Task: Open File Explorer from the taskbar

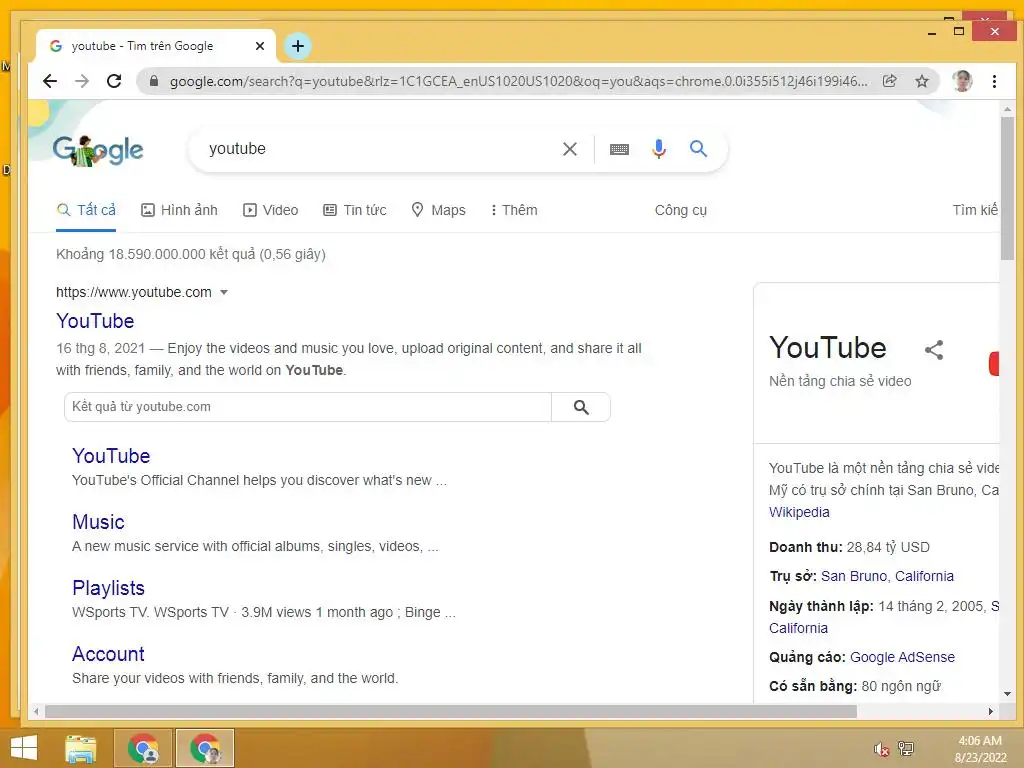Action: point(81,748)
